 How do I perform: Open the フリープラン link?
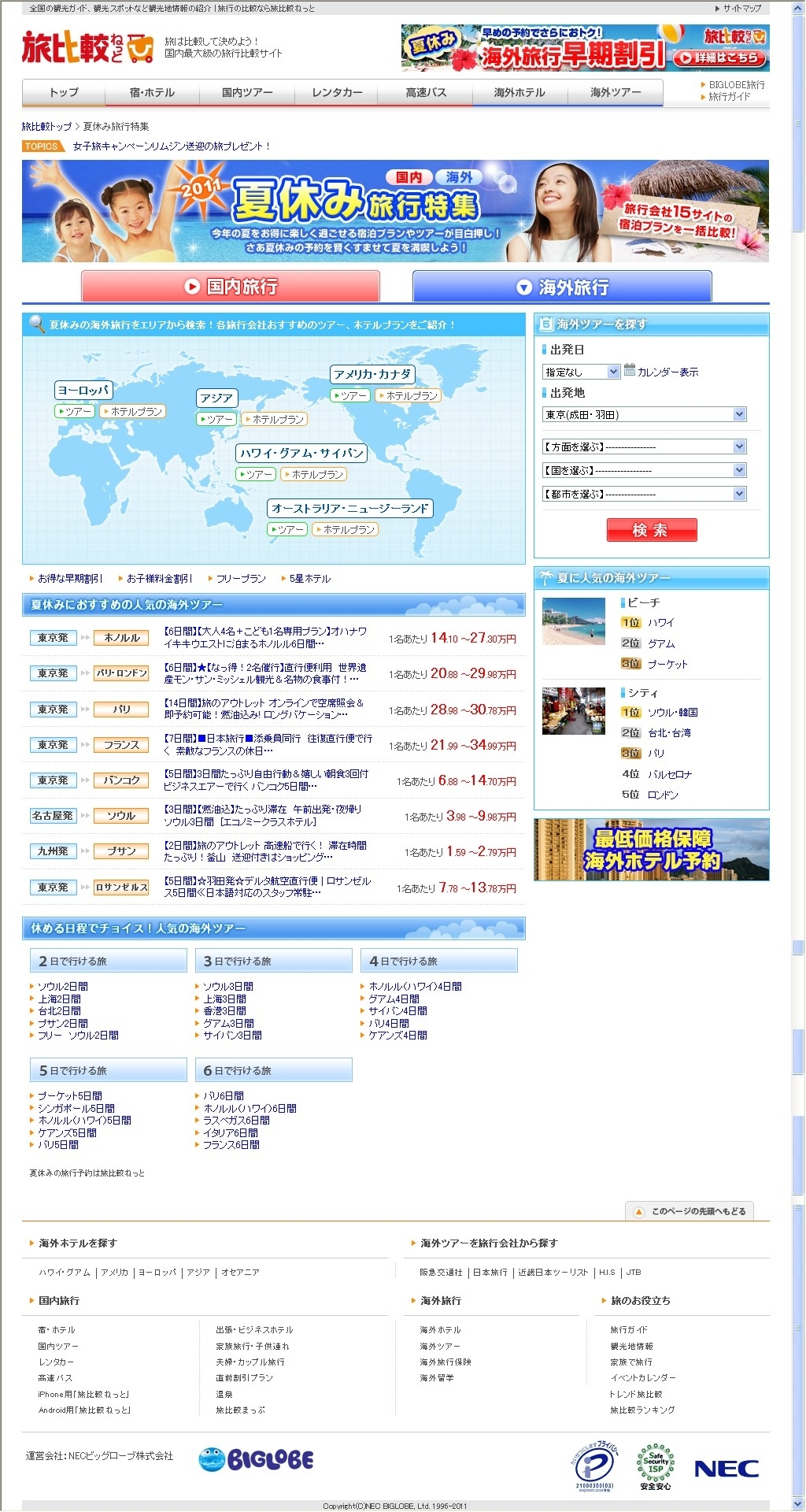[241, 578]
